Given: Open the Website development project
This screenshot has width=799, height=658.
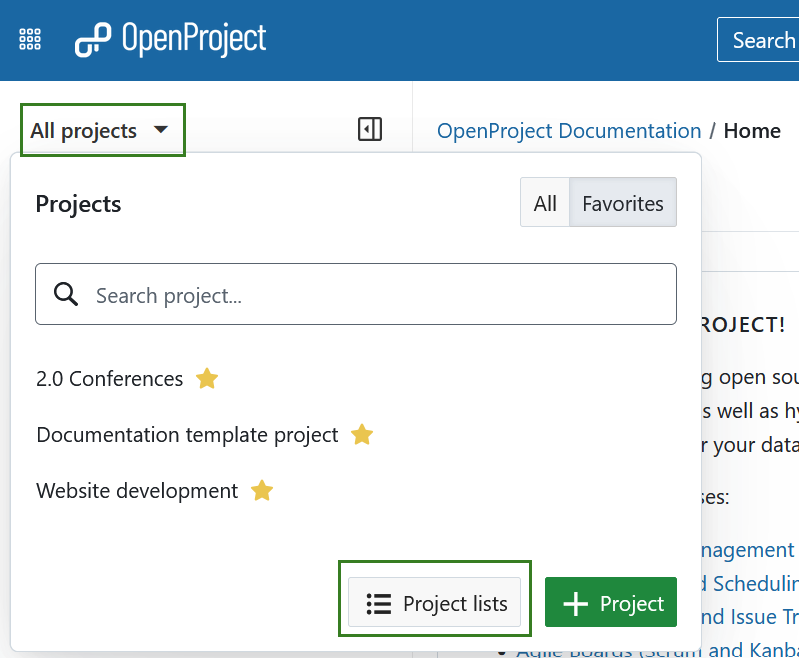Looking at the screenshot, I should coord(137,491).
